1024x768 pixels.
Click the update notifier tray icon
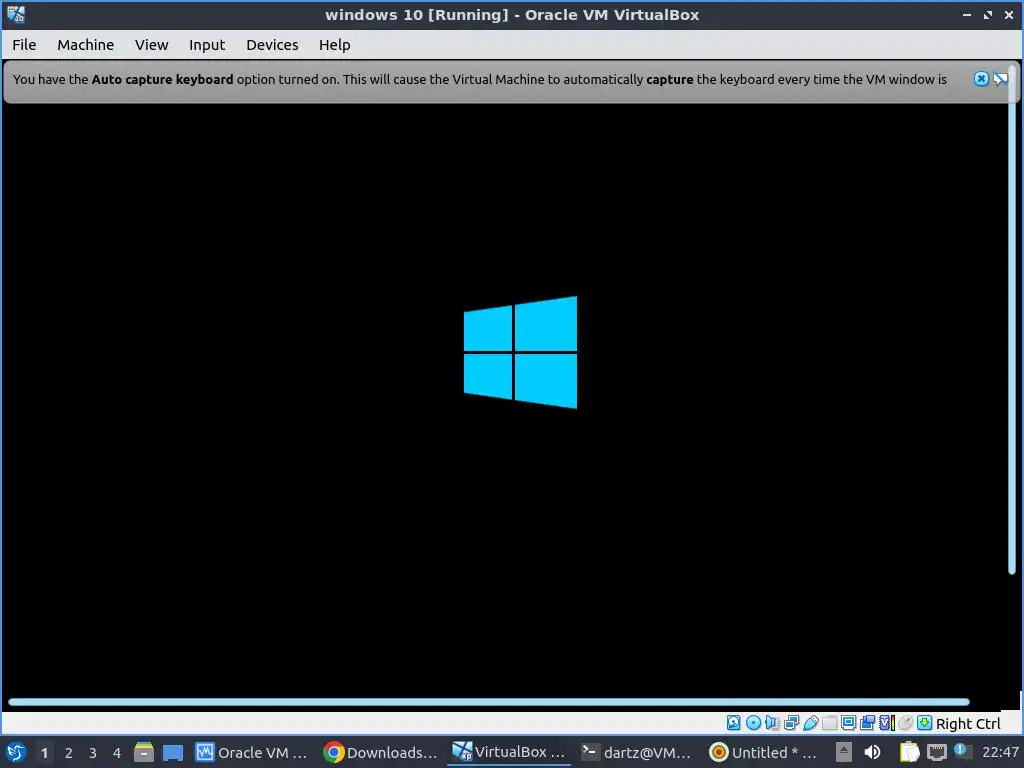click(x=961, y=750)
